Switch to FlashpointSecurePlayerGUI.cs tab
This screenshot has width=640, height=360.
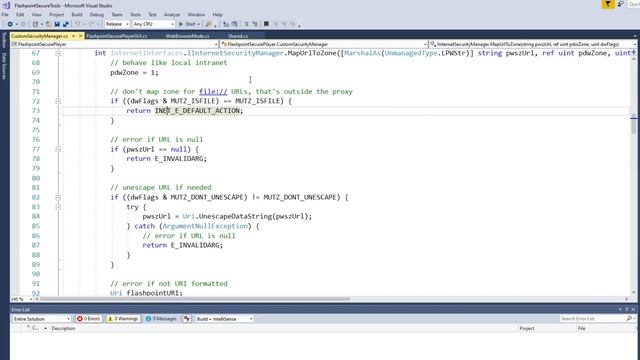(x=116, y=36)
